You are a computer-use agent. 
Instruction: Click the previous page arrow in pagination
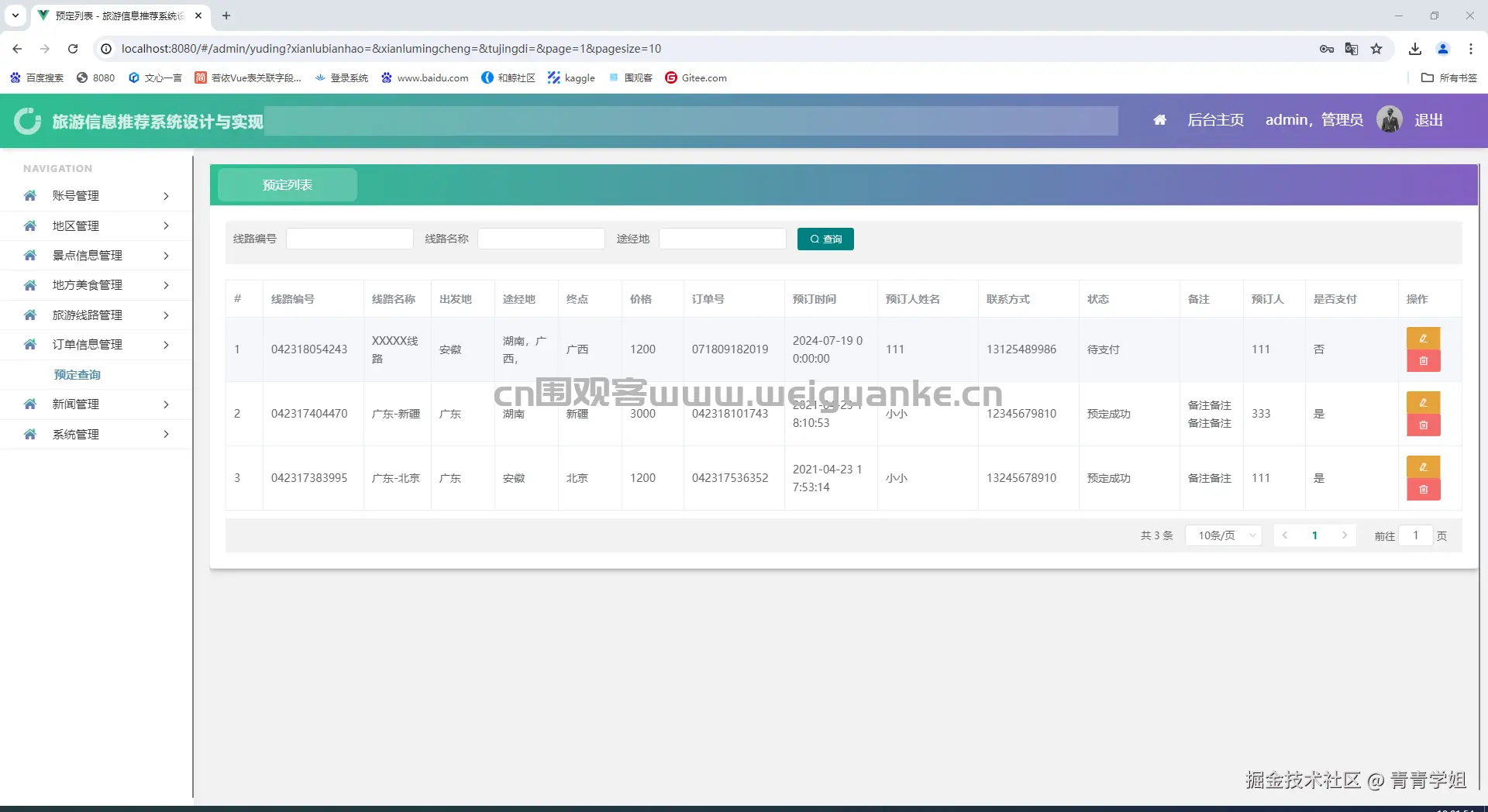click(x=1285, y=535)
